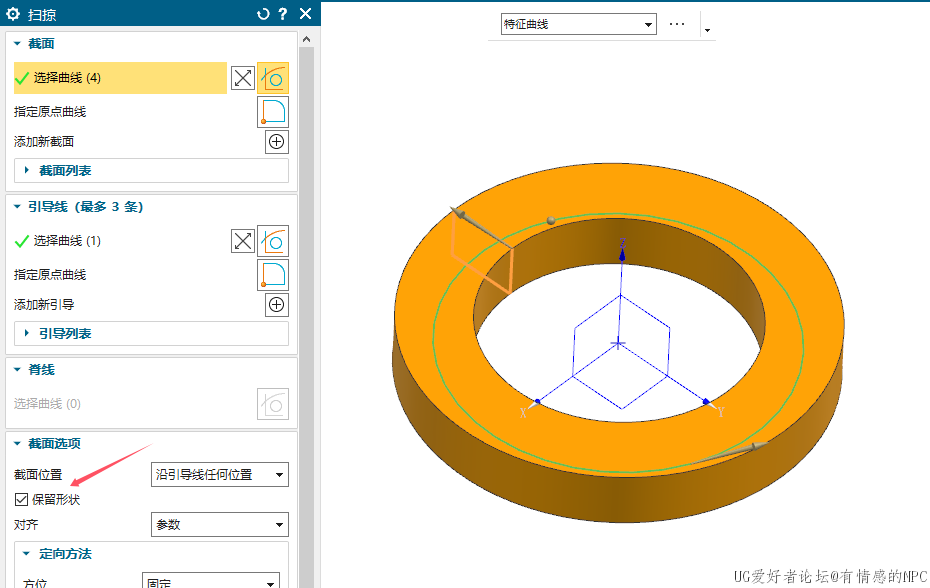Screen dimensions: 930x588
Task: Expand the 截面列表 group
Action: click(x=65, y=171)
